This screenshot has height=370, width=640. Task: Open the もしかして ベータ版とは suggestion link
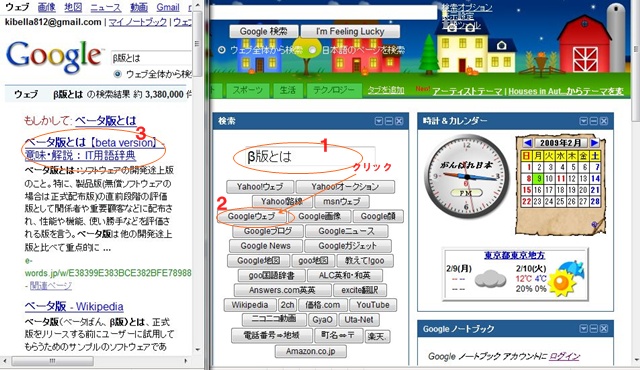point(106,121)
